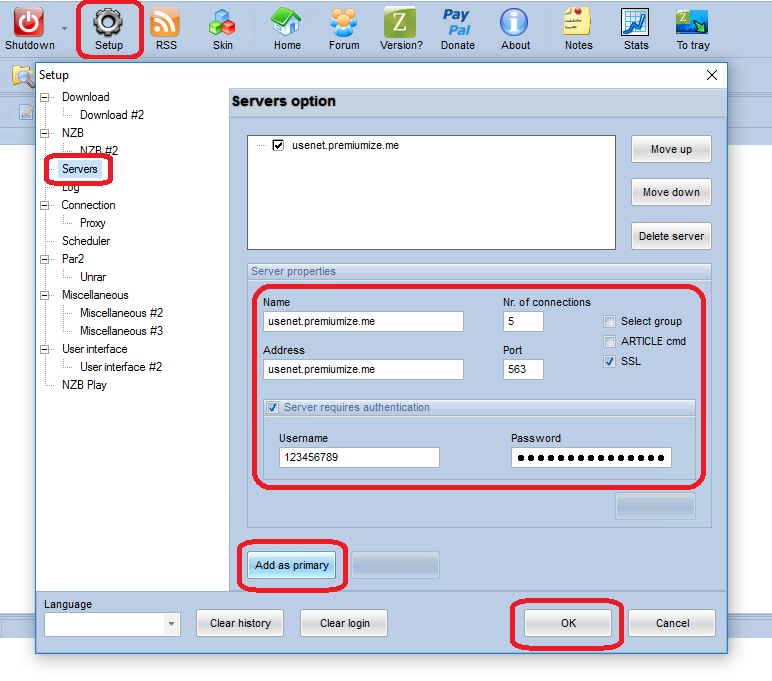772x681 pixels.
Task: Close the Setup dialog
Action: 711,75
